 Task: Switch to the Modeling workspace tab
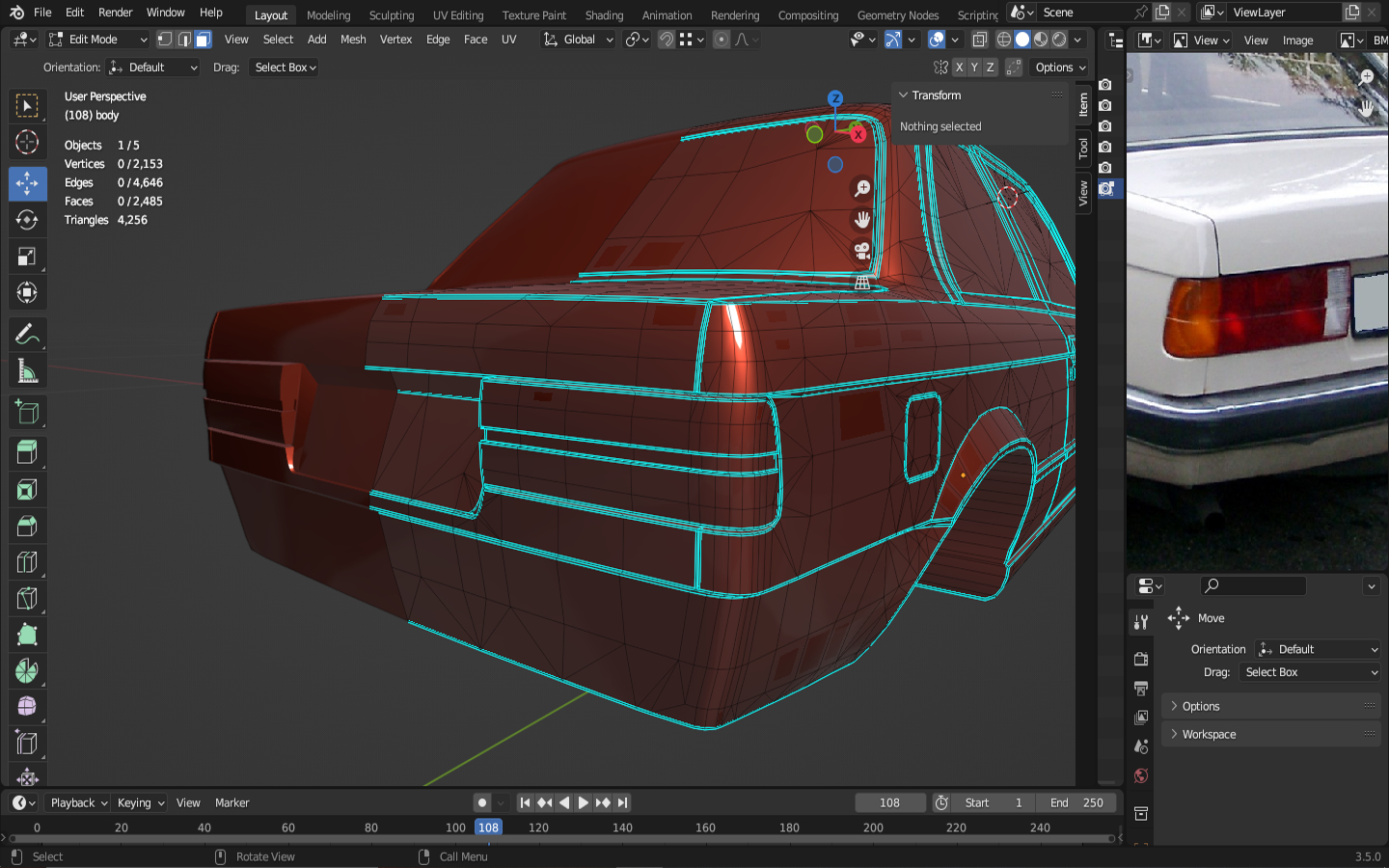(328, 15)
